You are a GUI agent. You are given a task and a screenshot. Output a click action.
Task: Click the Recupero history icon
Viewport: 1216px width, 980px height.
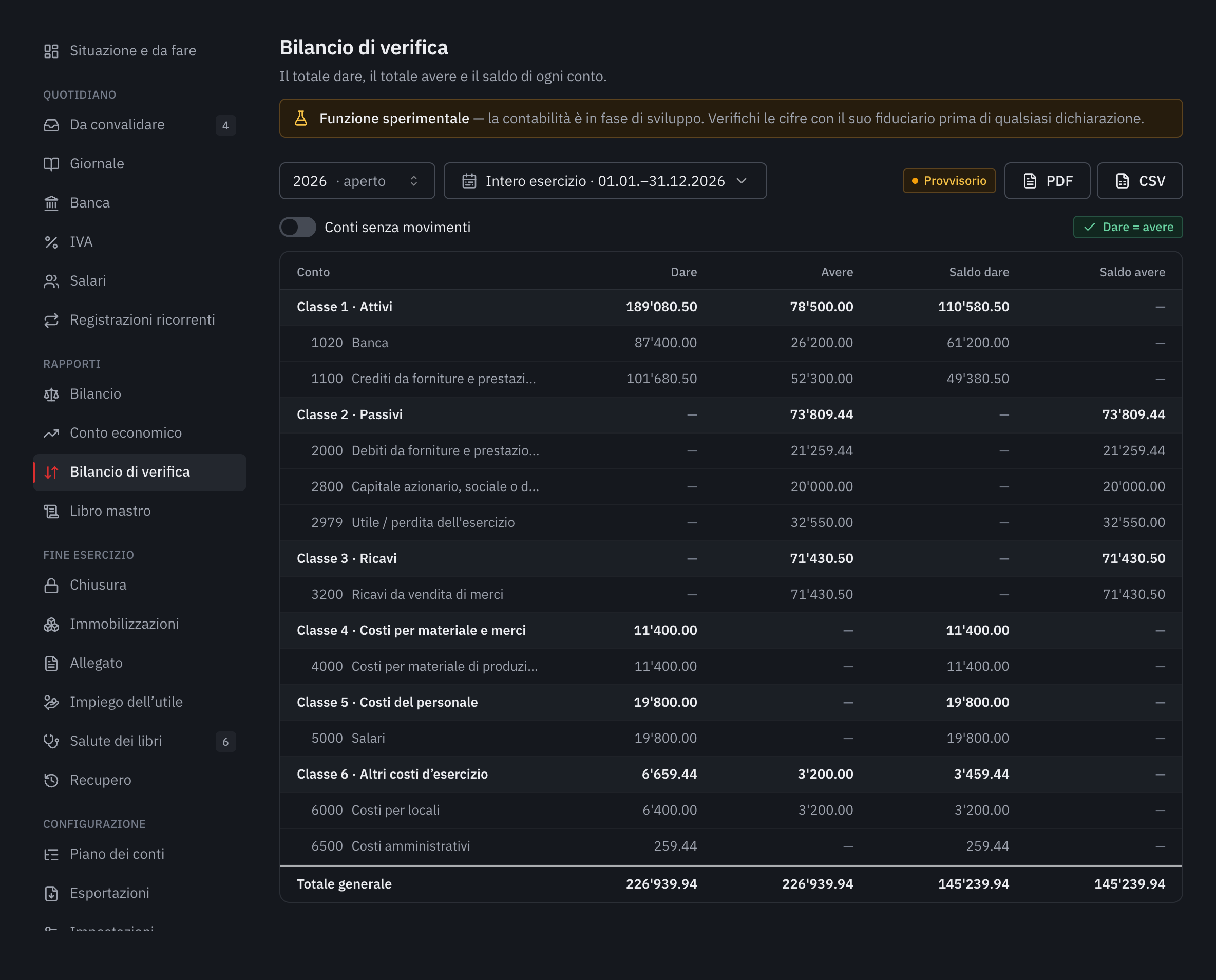[51, 780]
